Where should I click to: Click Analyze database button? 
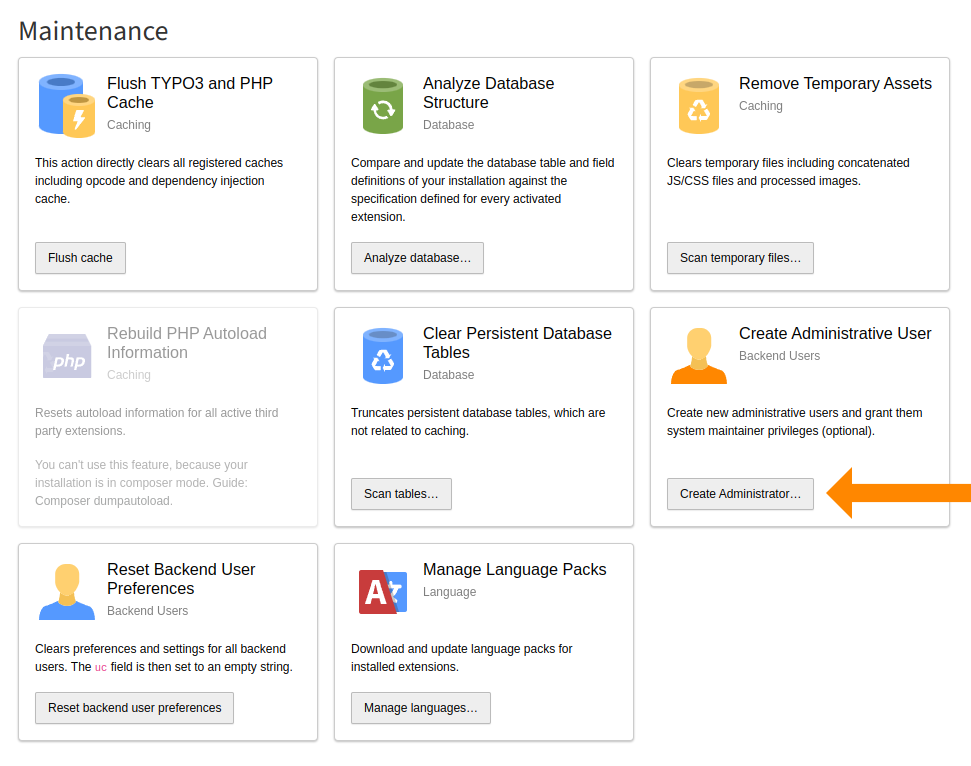(417, 257)
